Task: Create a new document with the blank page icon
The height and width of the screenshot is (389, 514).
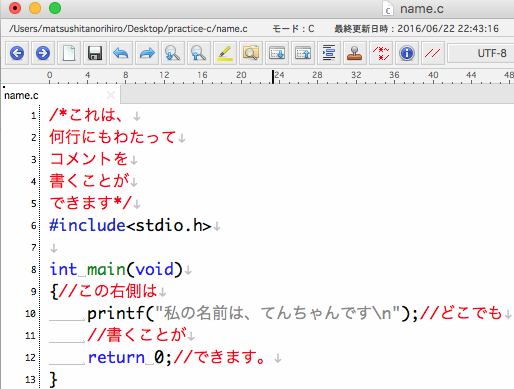Action: tap(69, 53)
